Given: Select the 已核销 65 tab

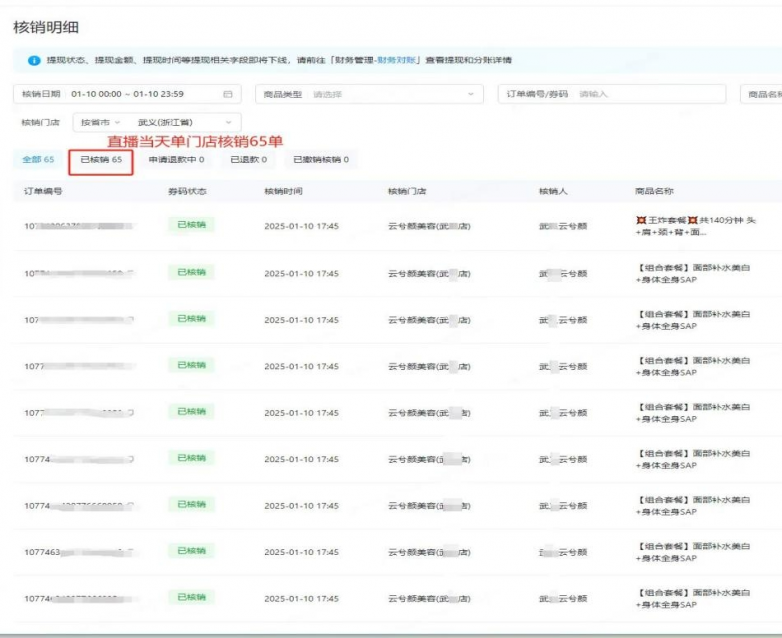Looking at the screenshot, I should tap(101, 159).
